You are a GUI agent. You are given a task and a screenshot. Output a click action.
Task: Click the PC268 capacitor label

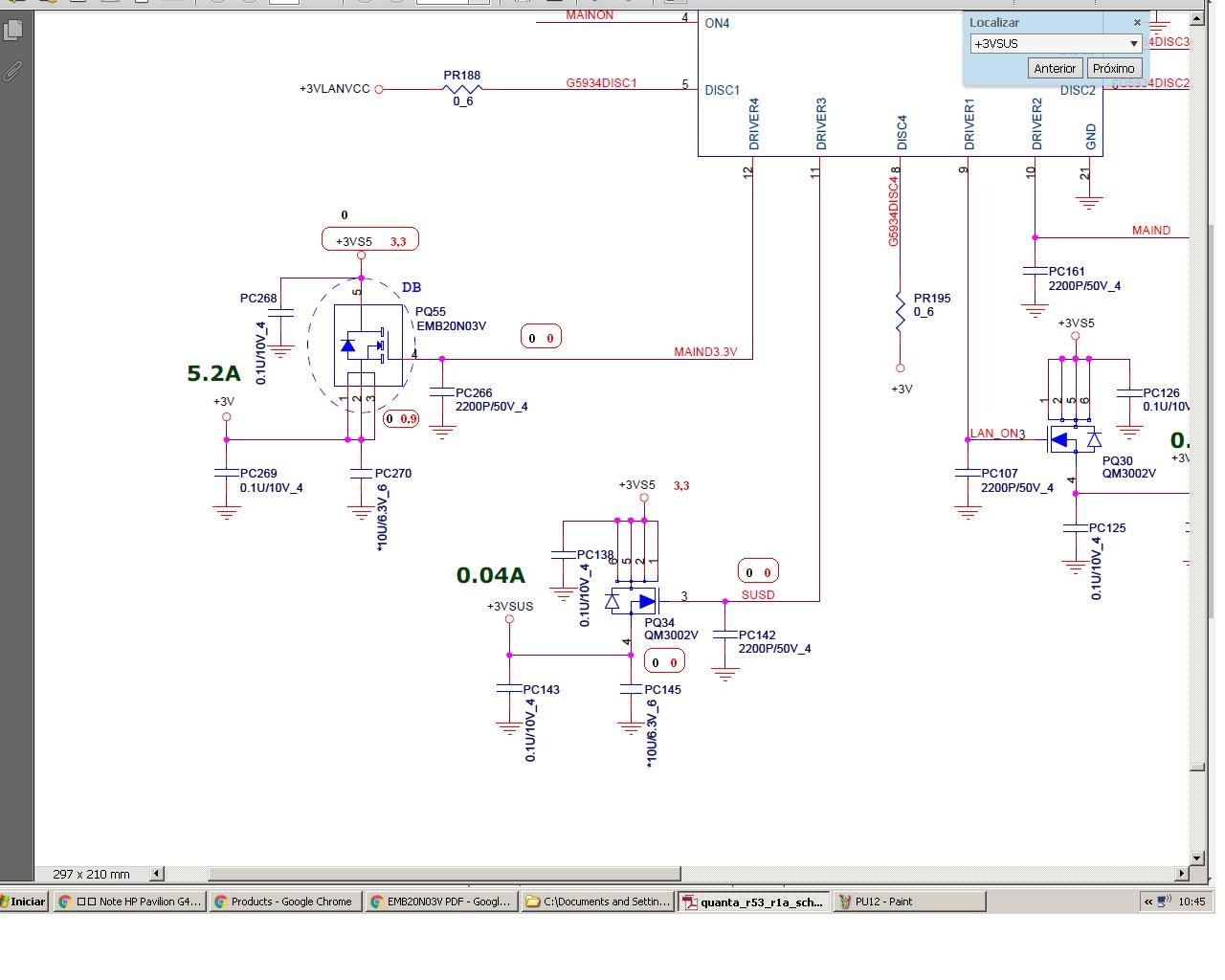click(258, 298)
